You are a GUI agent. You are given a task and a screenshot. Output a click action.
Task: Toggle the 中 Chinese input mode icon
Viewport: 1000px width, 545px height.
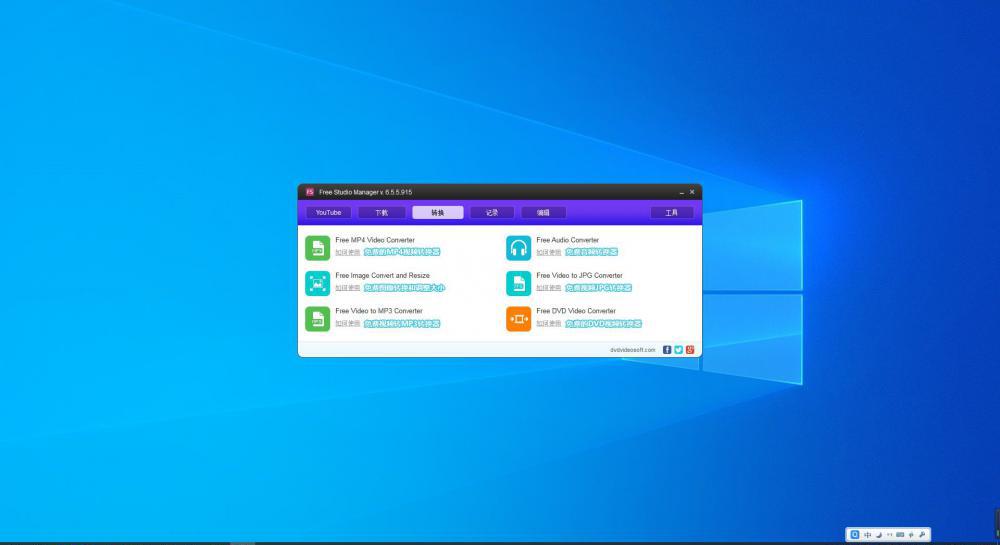coord(867,535)
